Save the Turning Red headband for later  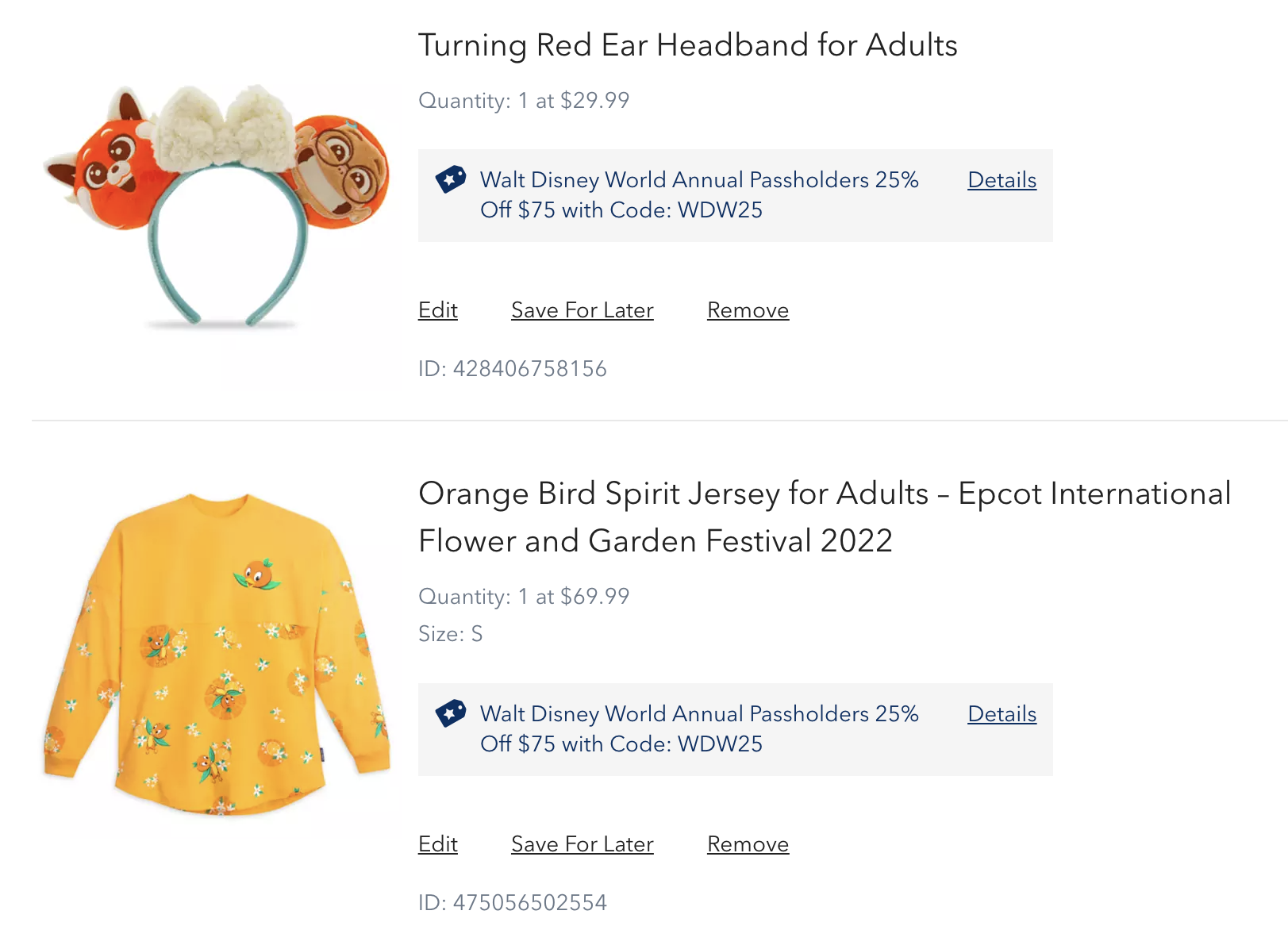point(582,310)
